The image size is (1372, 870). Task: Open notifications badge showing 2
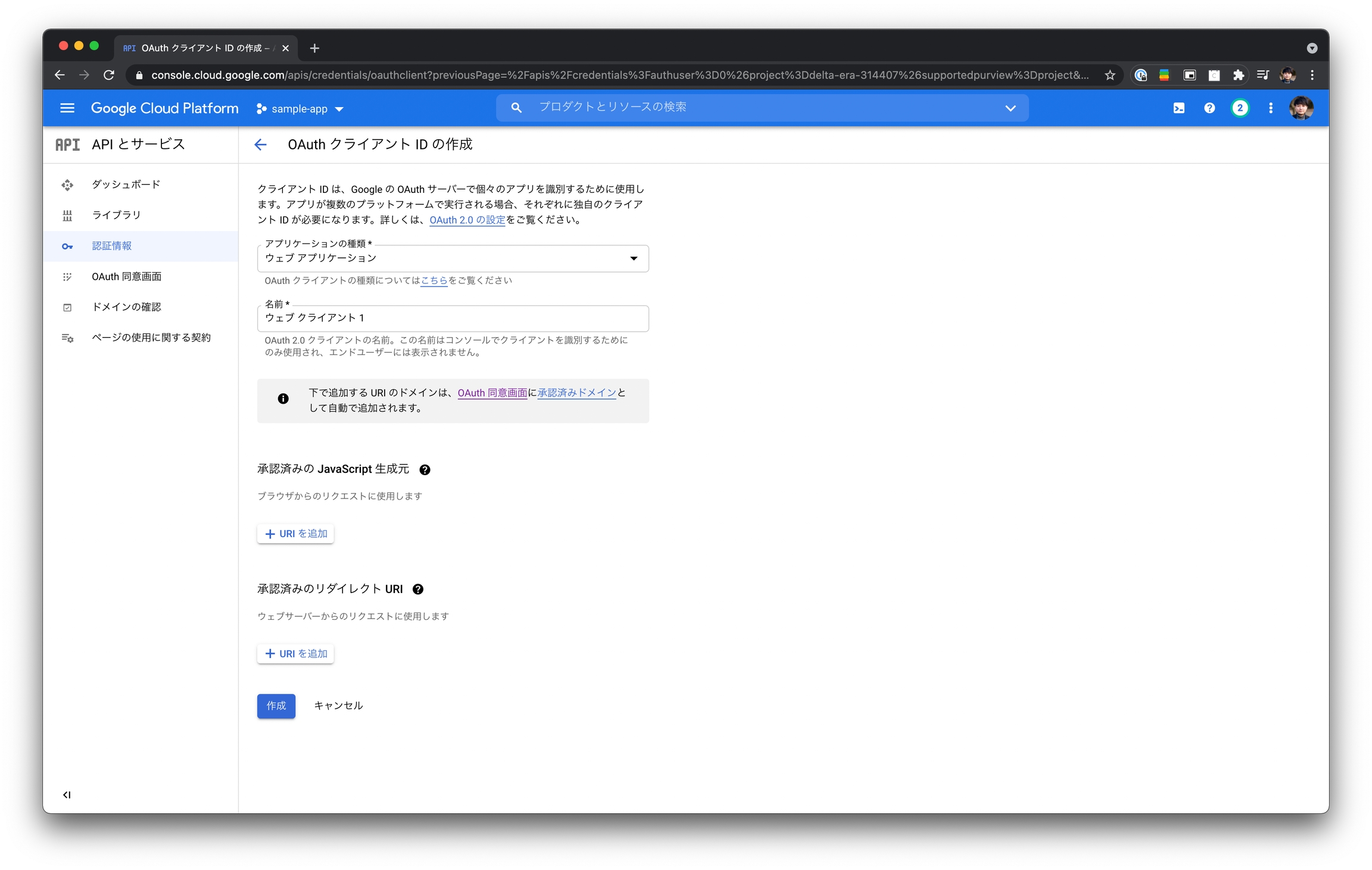(1240, 108)
